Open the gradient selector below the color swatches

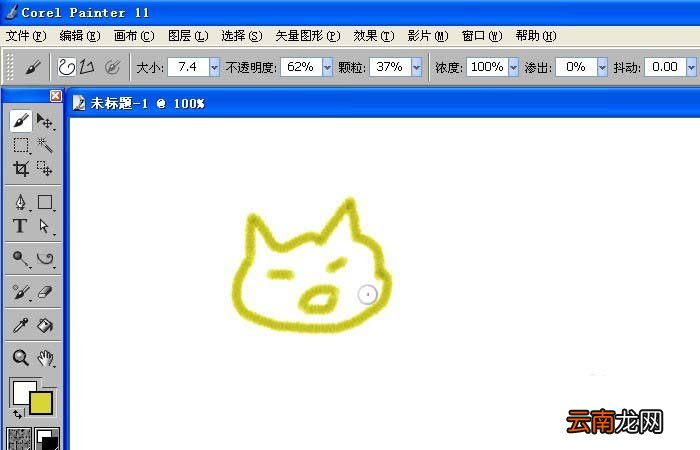pos(47,439)
